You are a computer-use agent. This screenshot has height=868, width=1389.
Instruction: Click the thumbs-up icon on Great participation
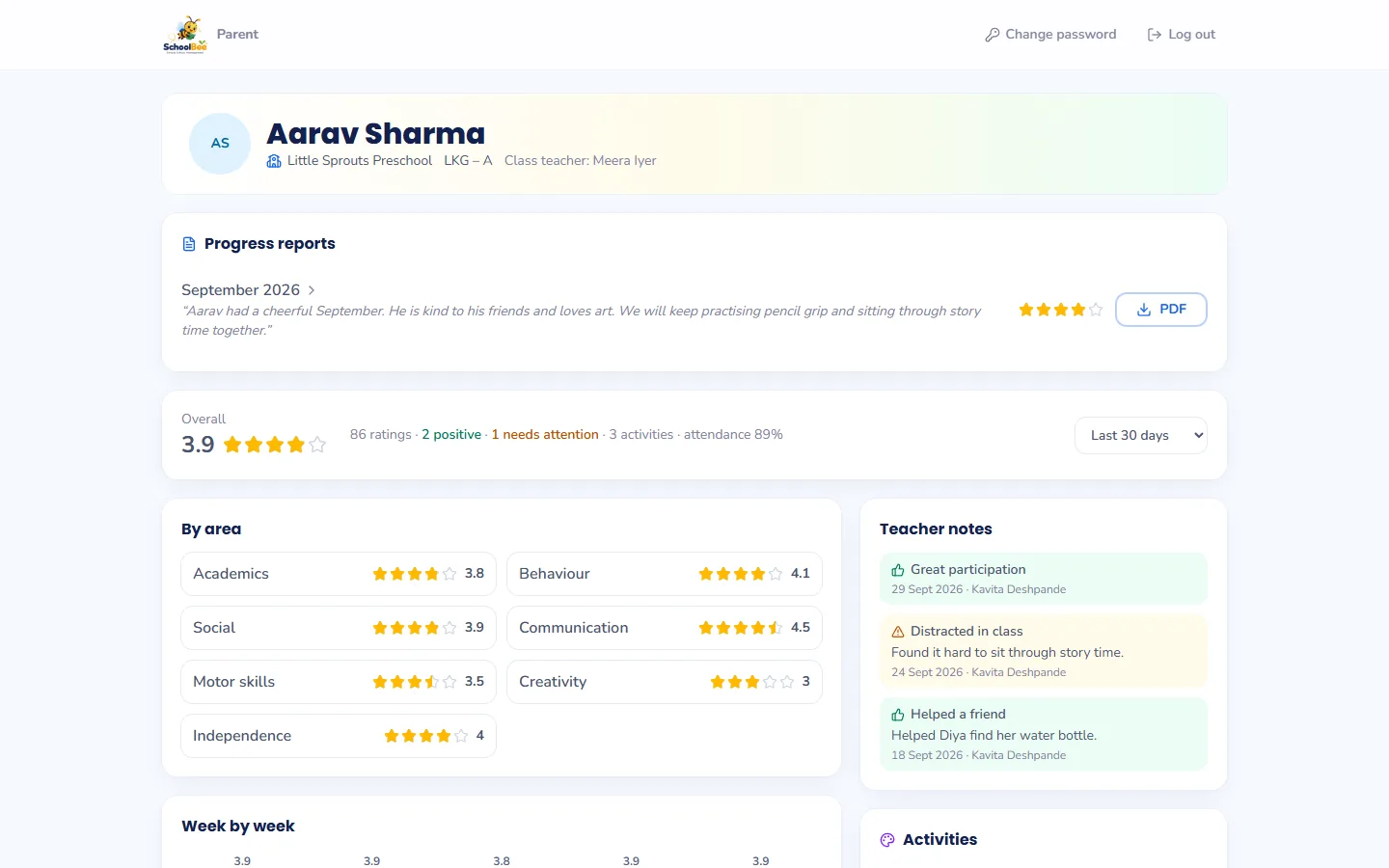click(898, 570)
